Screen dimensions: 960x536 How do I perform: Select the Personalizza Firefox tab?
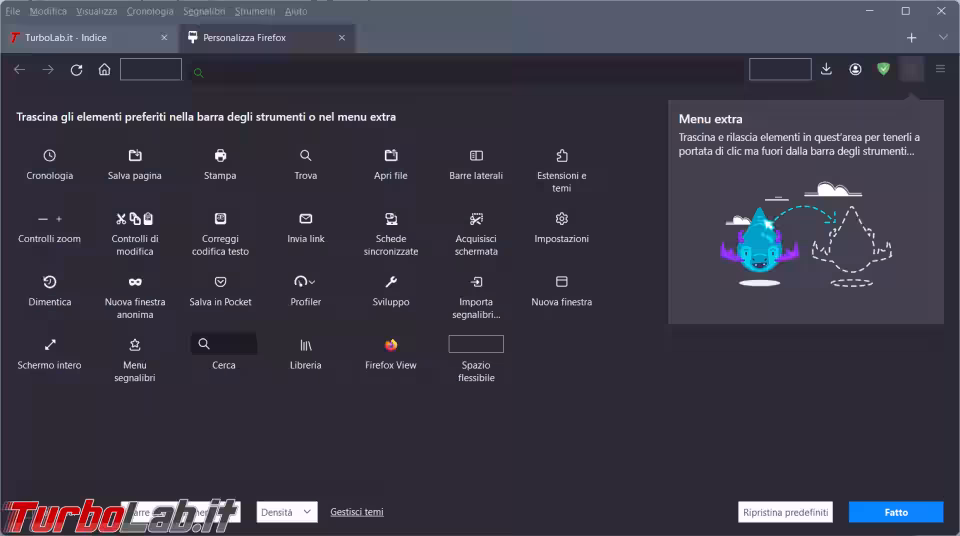267,37
